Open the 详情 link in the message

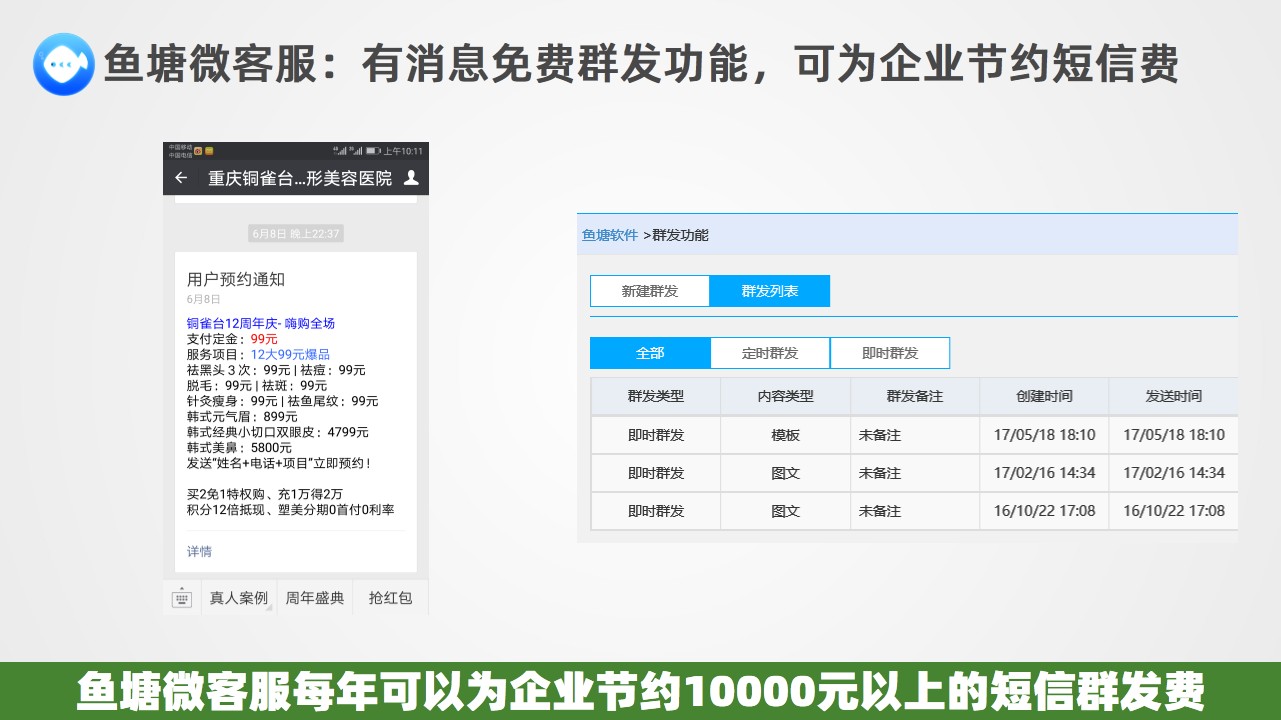199,551
